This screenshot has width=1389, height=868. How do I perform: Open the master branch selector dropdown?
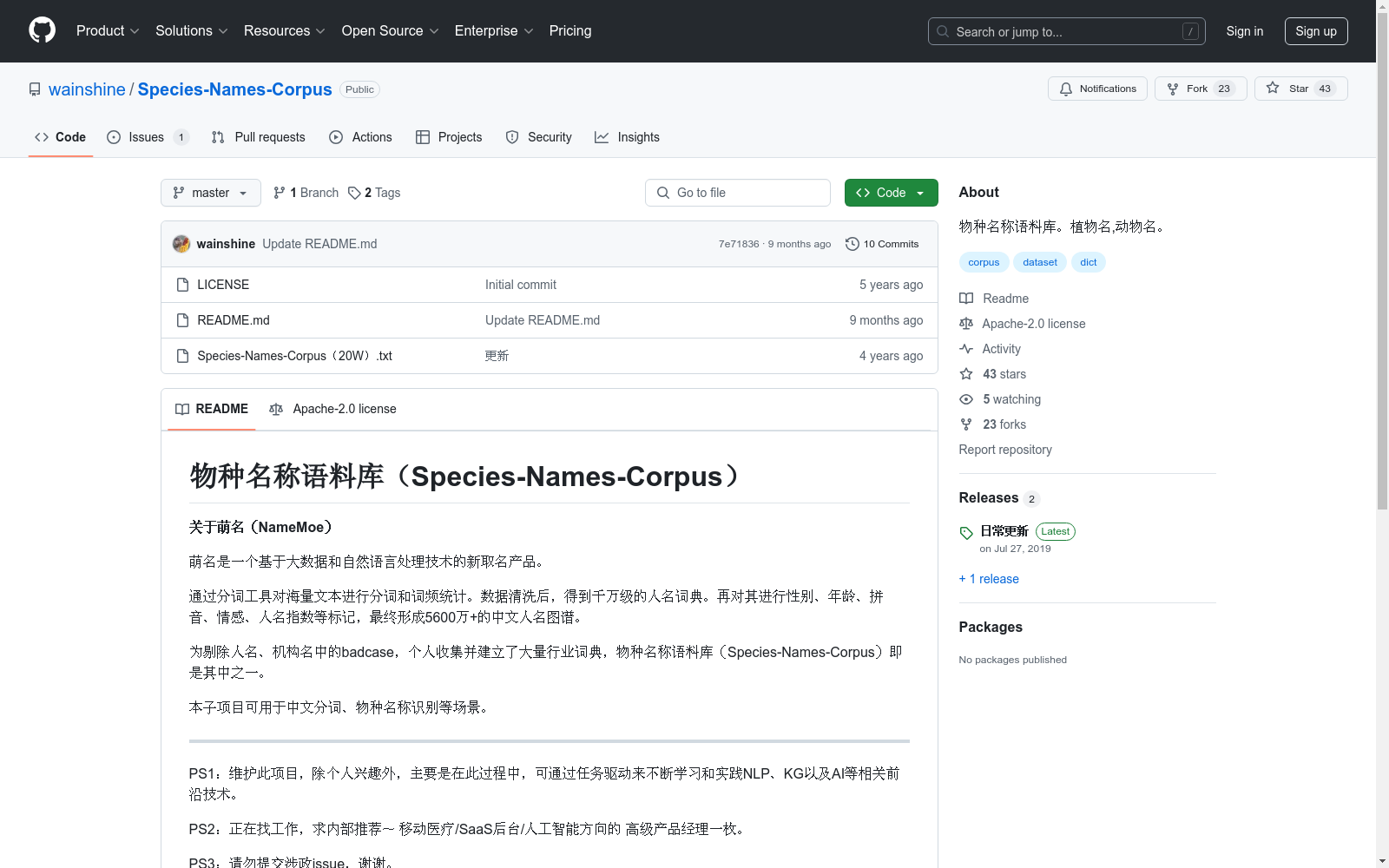(x=211, y=193)
